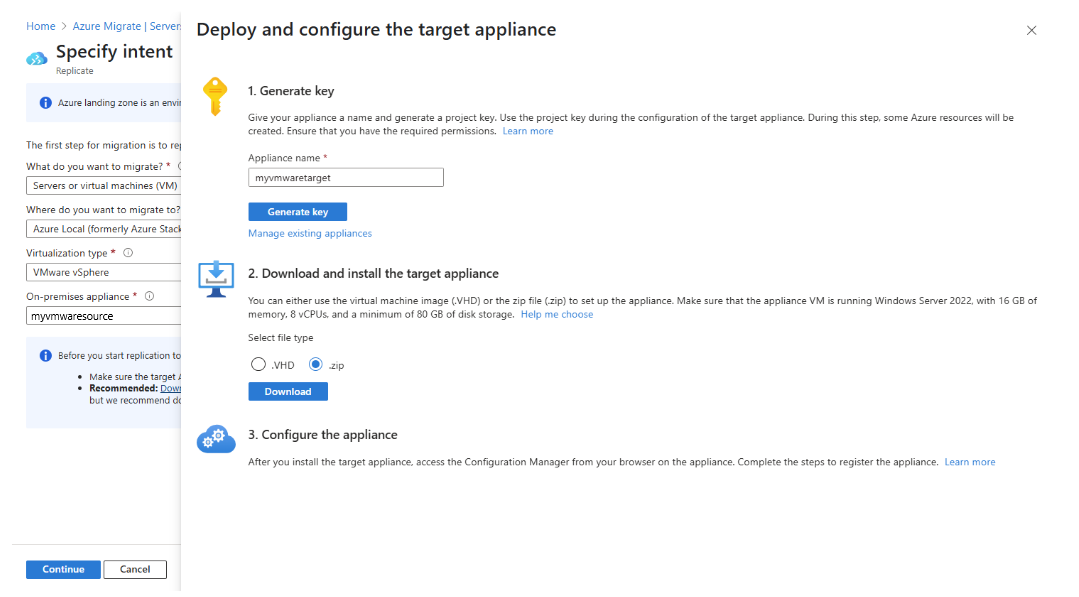Click the Appliance name input field
Image resolution: width=1079 pixels, height=597 pixels.
coord(345,177)
